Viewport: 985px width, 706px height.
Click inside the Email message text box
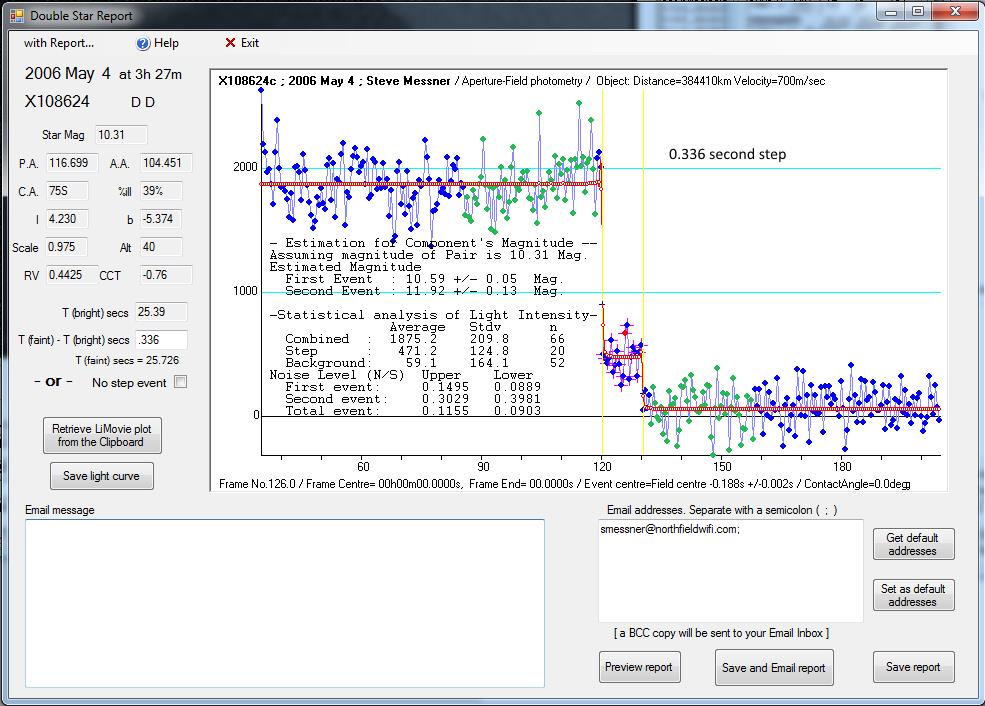[285, 602]
